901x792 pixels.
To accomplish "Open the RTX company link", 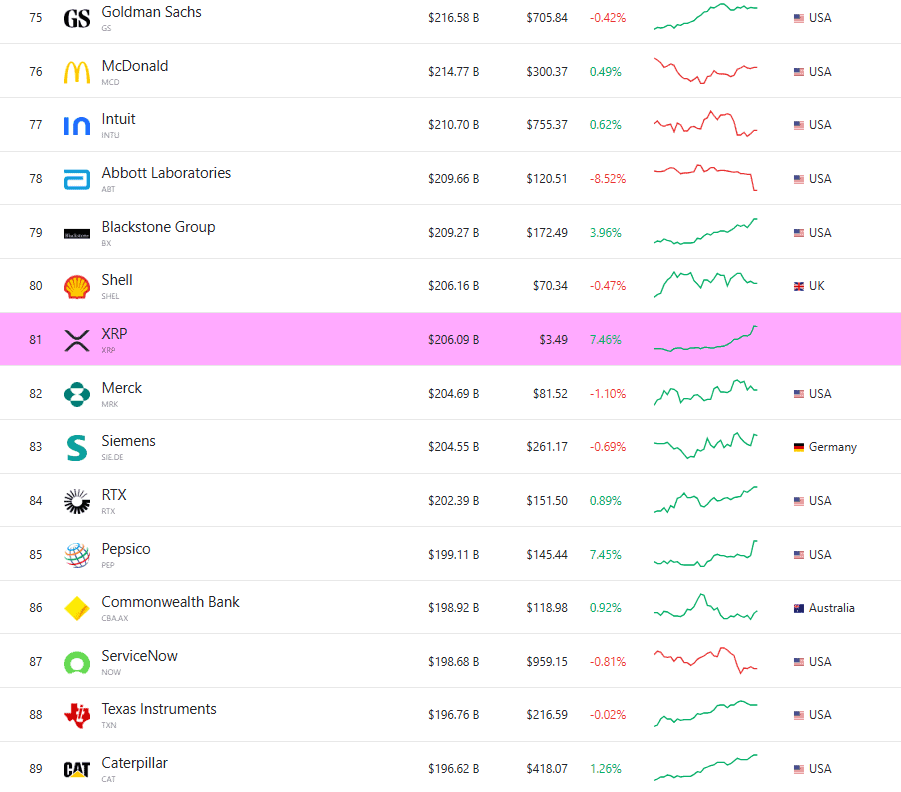I will click(x=114, y=495).
